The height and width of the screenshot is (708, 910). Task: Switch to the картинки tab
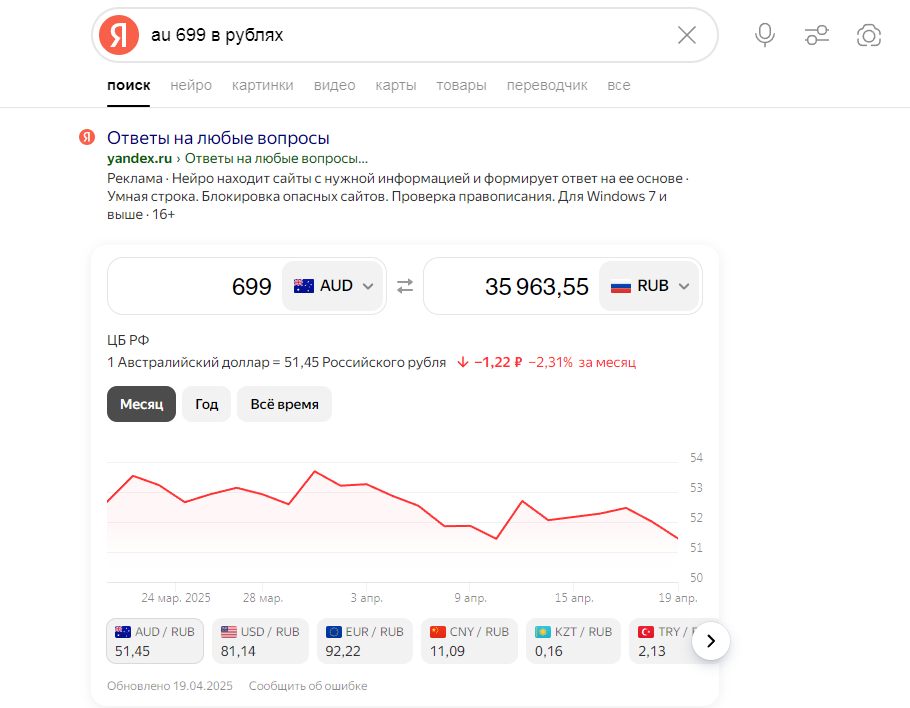tap(263, 85)
